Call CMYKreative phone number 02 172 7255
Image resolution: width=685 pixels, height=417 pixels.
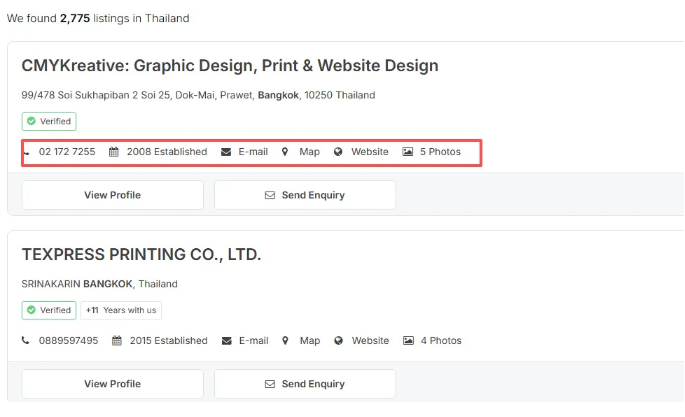67,152
